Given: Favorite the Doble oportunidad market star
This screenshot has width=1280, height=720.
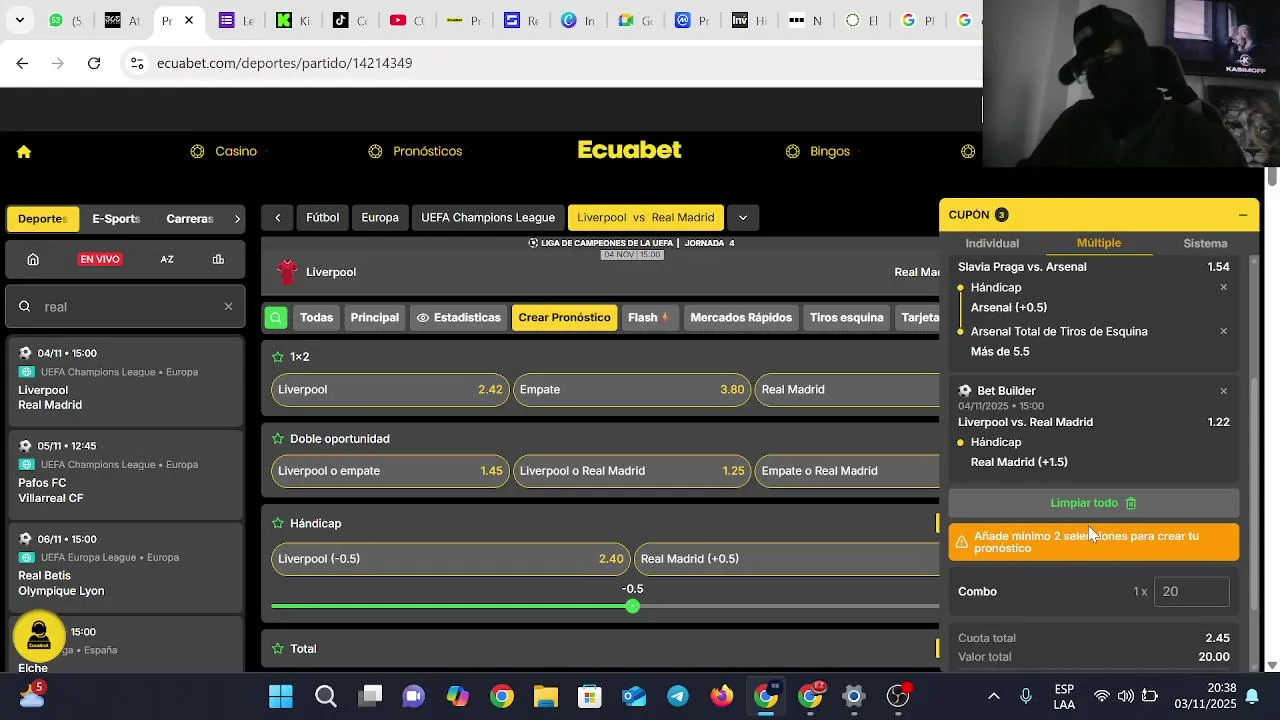Looking at the screenshot, I should click(278, 439).
